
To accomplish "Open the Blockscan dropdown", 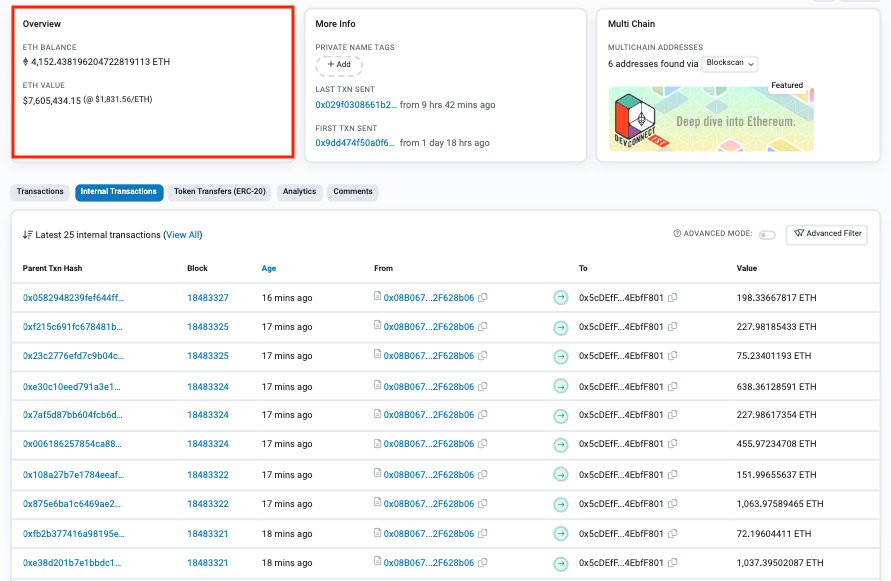I will [x=730, y=63].
